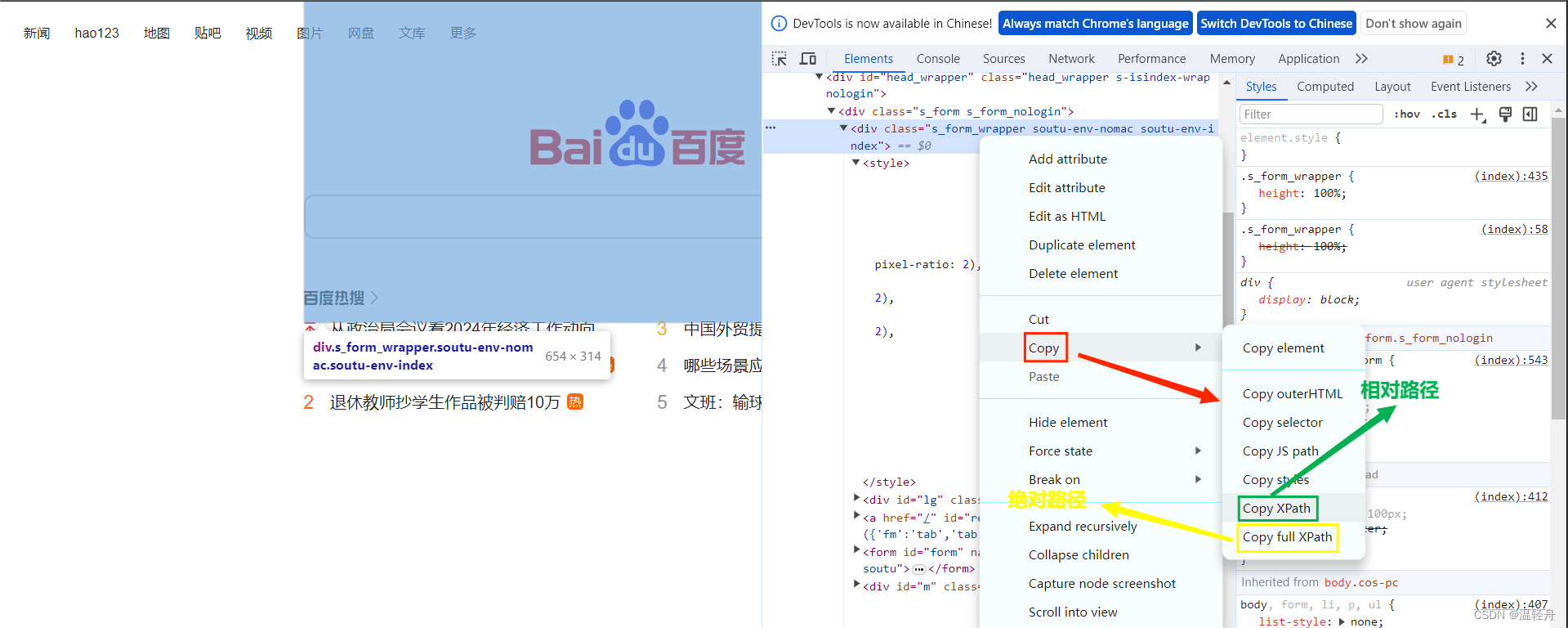
Task: Toggle the :hov element state button
Action: [x=1407, y=114]
